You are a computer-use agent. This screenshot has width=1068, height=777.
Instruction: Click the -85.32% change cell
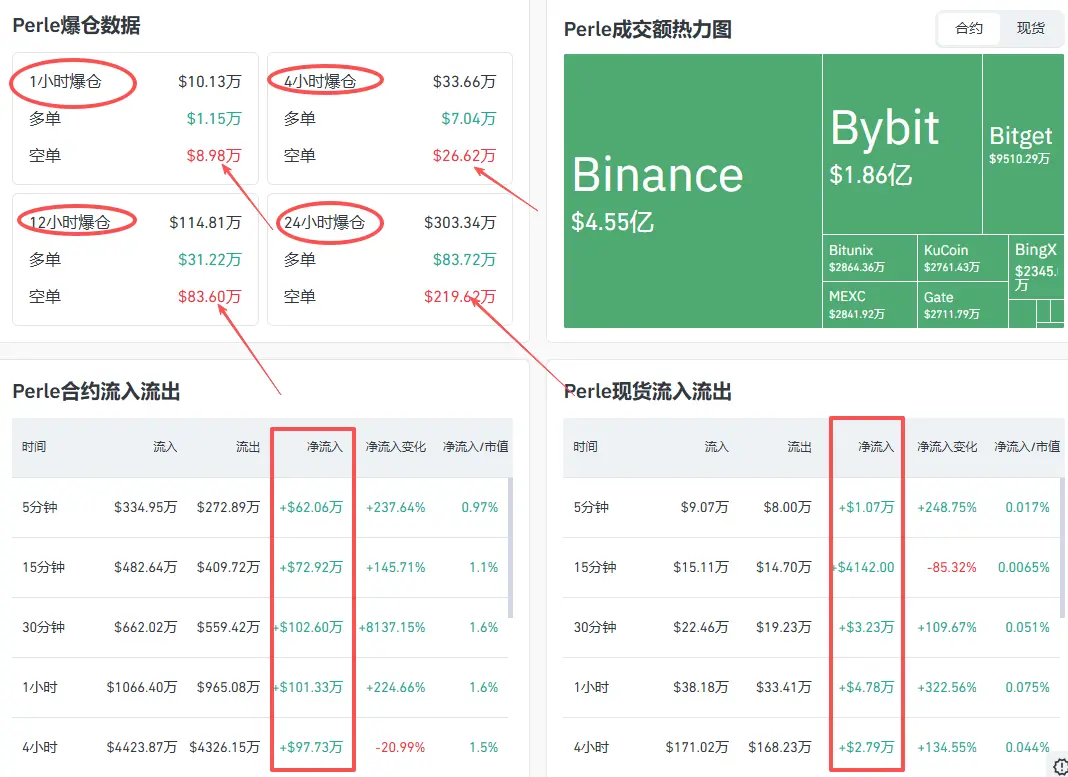pyautogui.click(x=952, y=567)
